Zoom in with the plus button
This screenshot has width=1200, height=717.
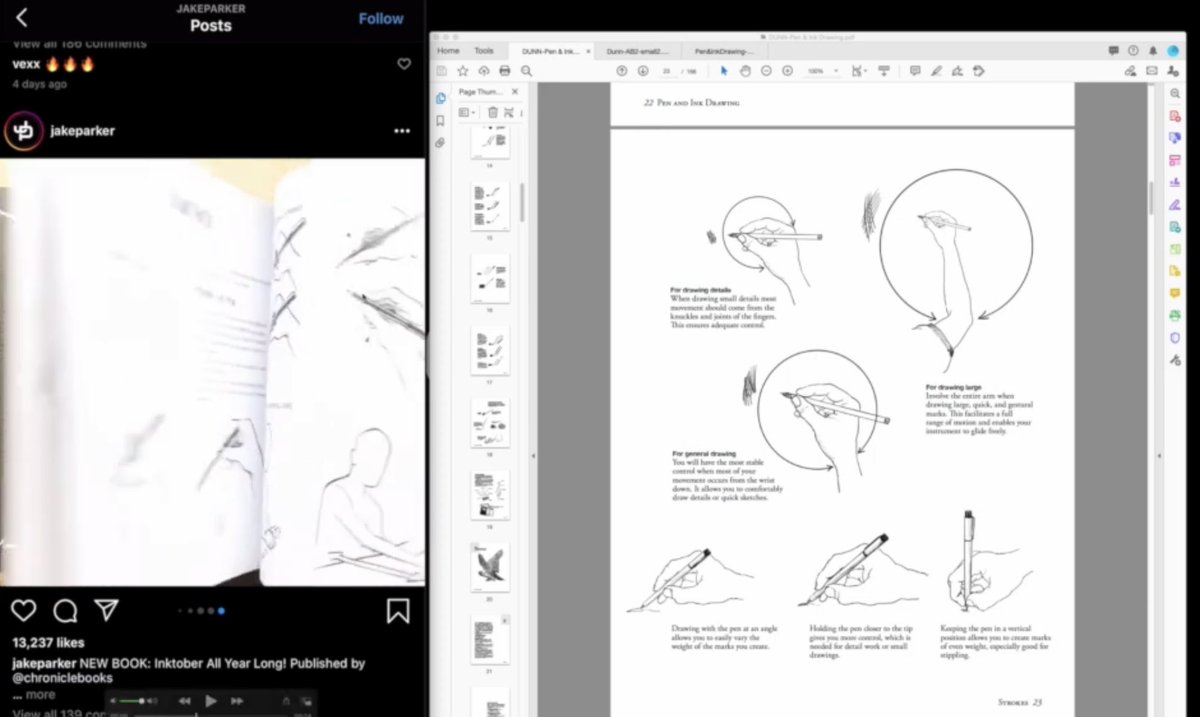coord(787,71)
